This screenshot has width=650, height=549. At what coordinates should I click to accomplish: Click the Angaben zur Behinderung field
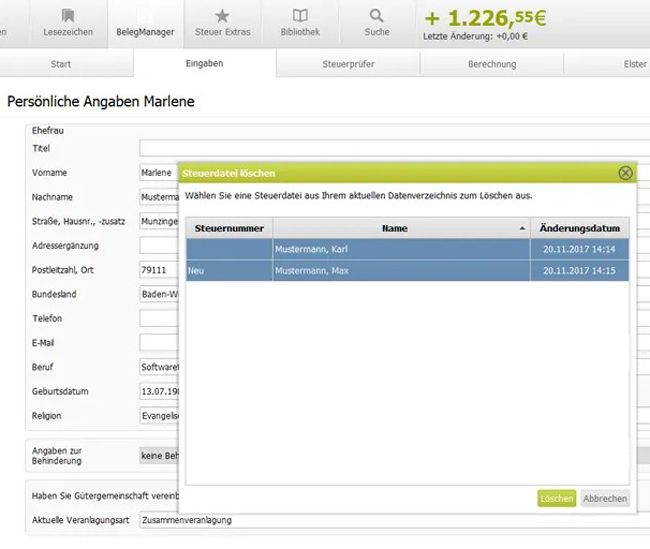(x=159, y=456)
